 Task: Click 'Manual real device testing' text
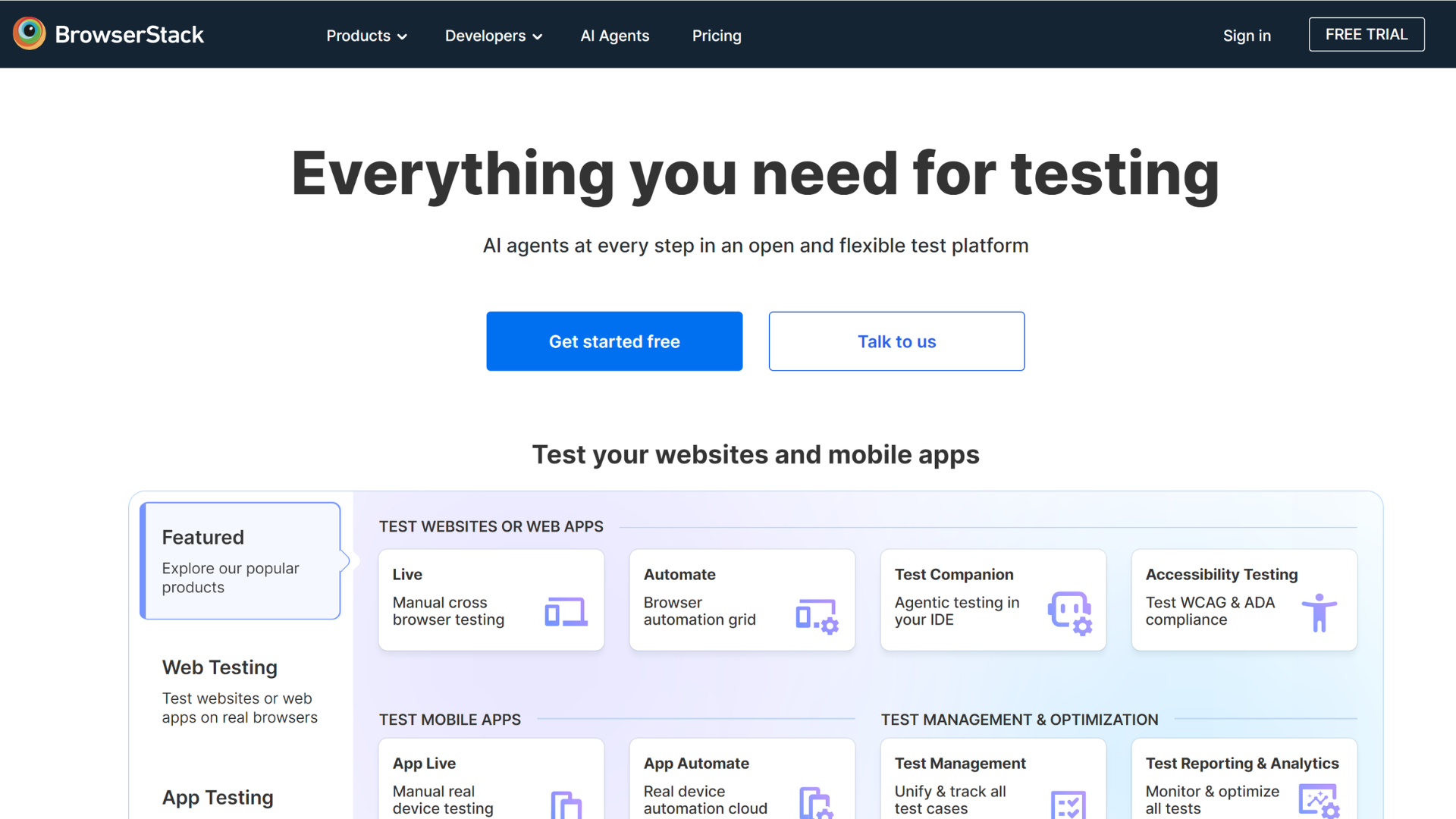coord(443,799)
